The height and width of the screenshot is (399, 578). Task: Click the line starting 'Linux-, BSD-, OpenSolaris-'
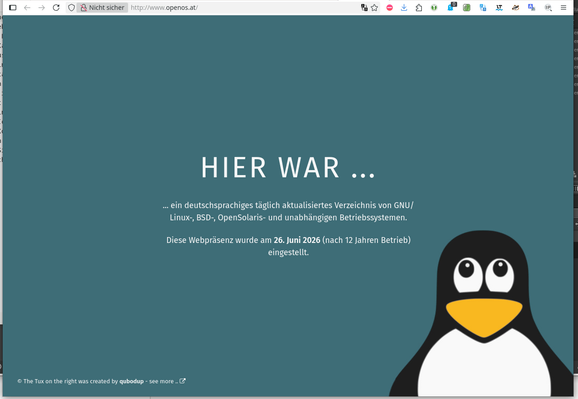(x=288, y=218)
